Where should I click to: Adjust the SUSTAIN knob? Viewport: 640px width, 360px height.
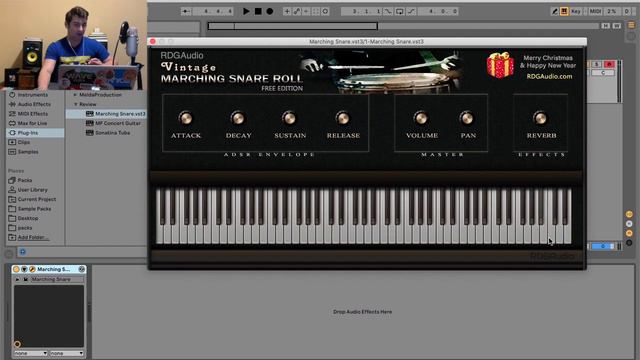(x=289, y=118)
